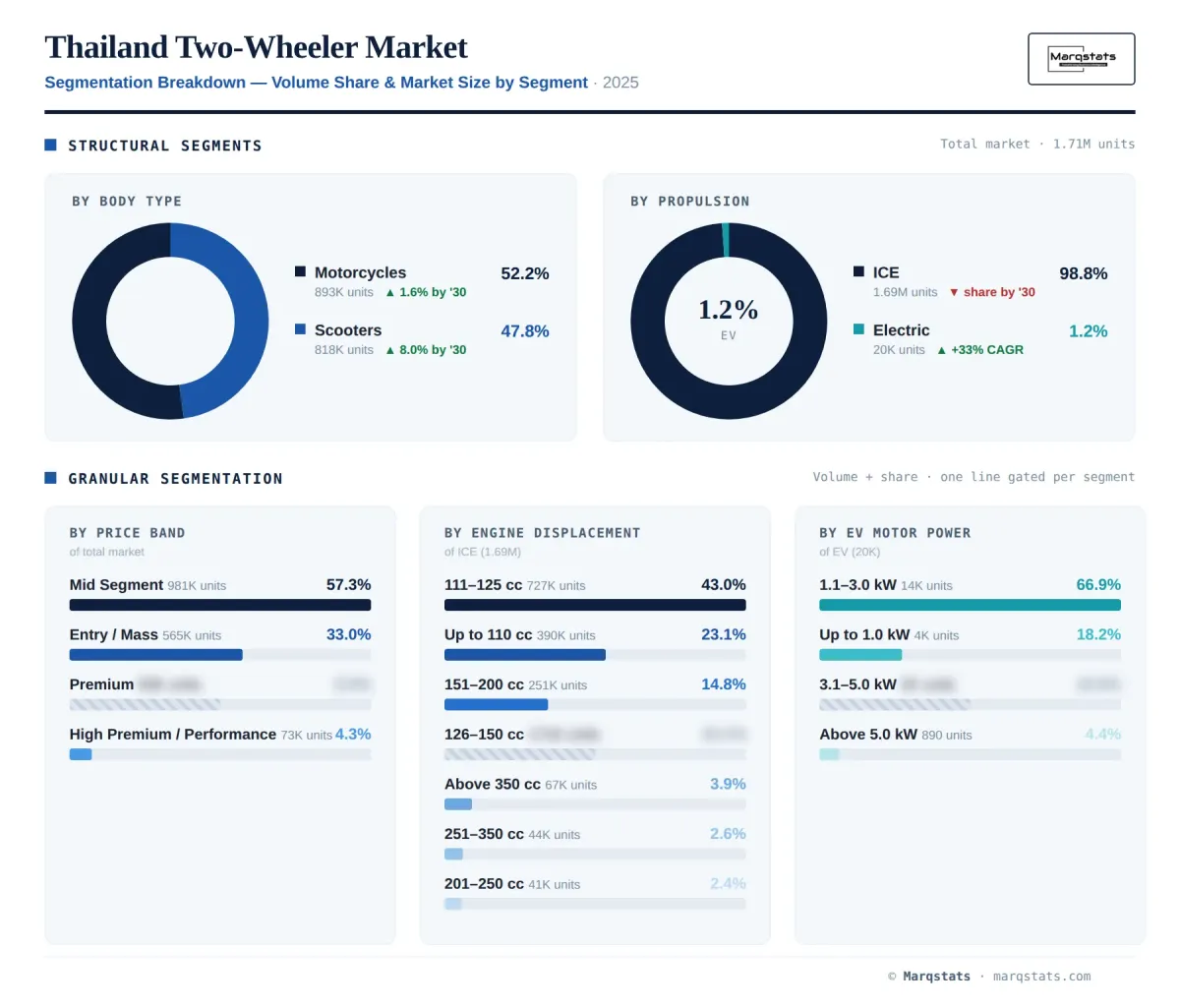Click the of ICE (1.69M) caption
Screen dimensions: 1180x1008
pyautogui.click(x=483, y=552)
